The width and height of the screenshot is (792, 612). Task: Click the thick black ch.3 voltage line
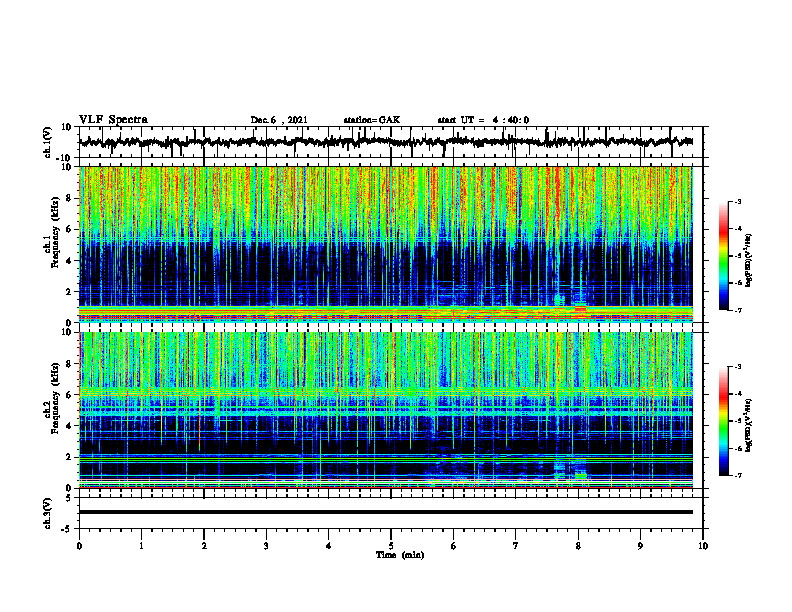(x=386, y=512)
